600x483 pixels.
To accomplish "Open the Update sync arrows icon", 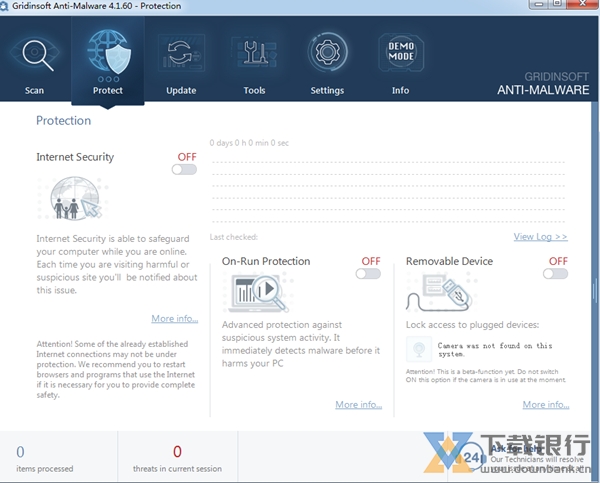I will (x=181, y=53).
